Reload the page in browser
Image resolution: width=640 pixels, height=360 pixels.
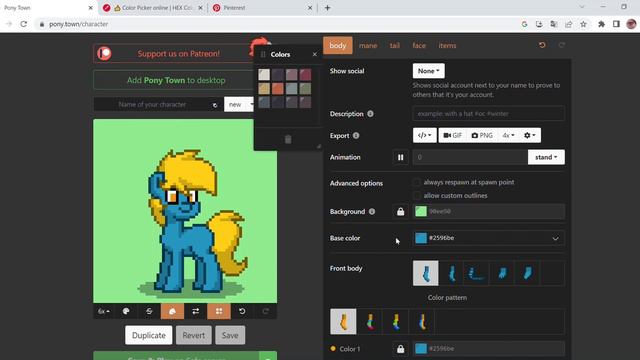tap(24, 24)
